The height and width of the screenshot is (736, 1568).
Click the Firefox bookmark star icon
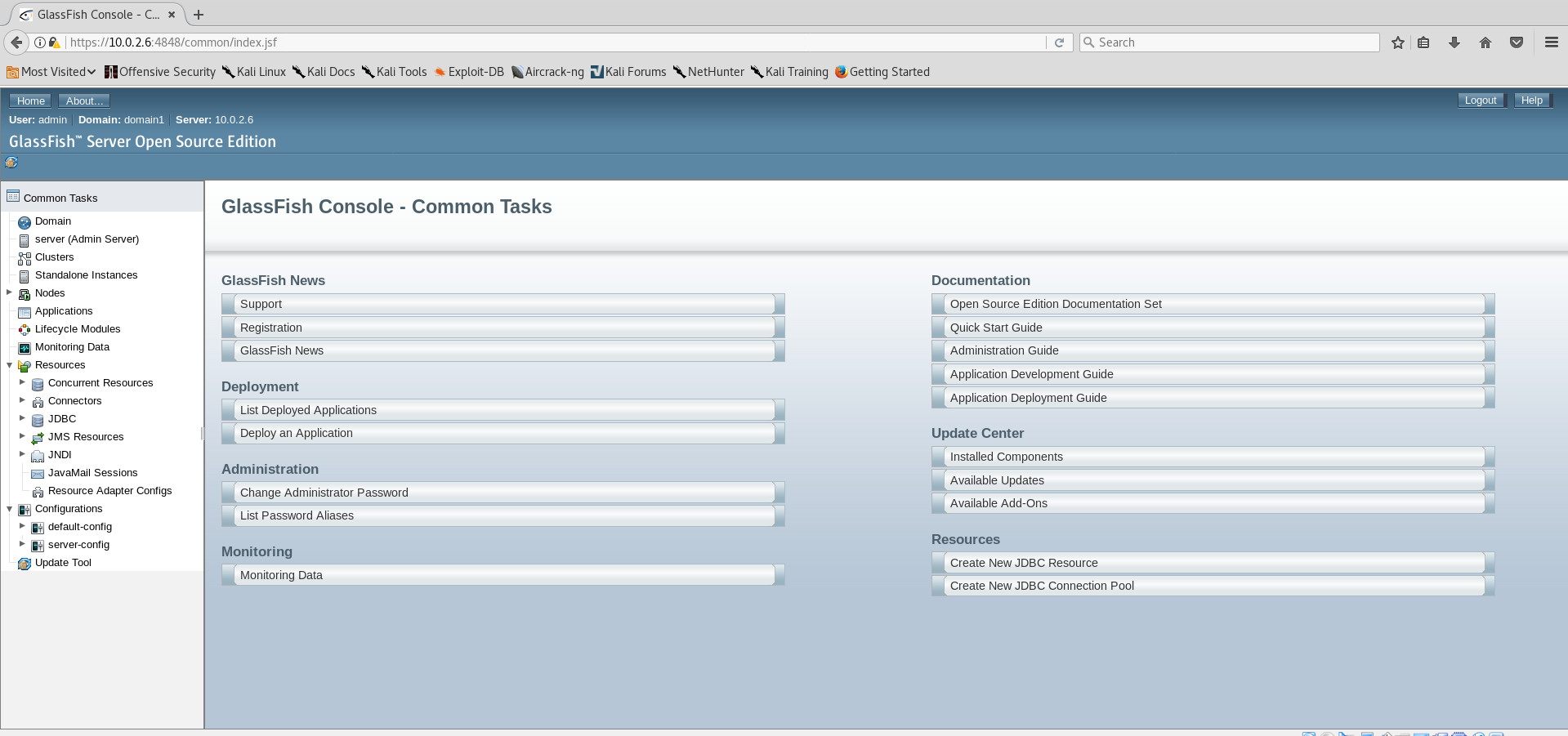click(x=1398, y=42)
